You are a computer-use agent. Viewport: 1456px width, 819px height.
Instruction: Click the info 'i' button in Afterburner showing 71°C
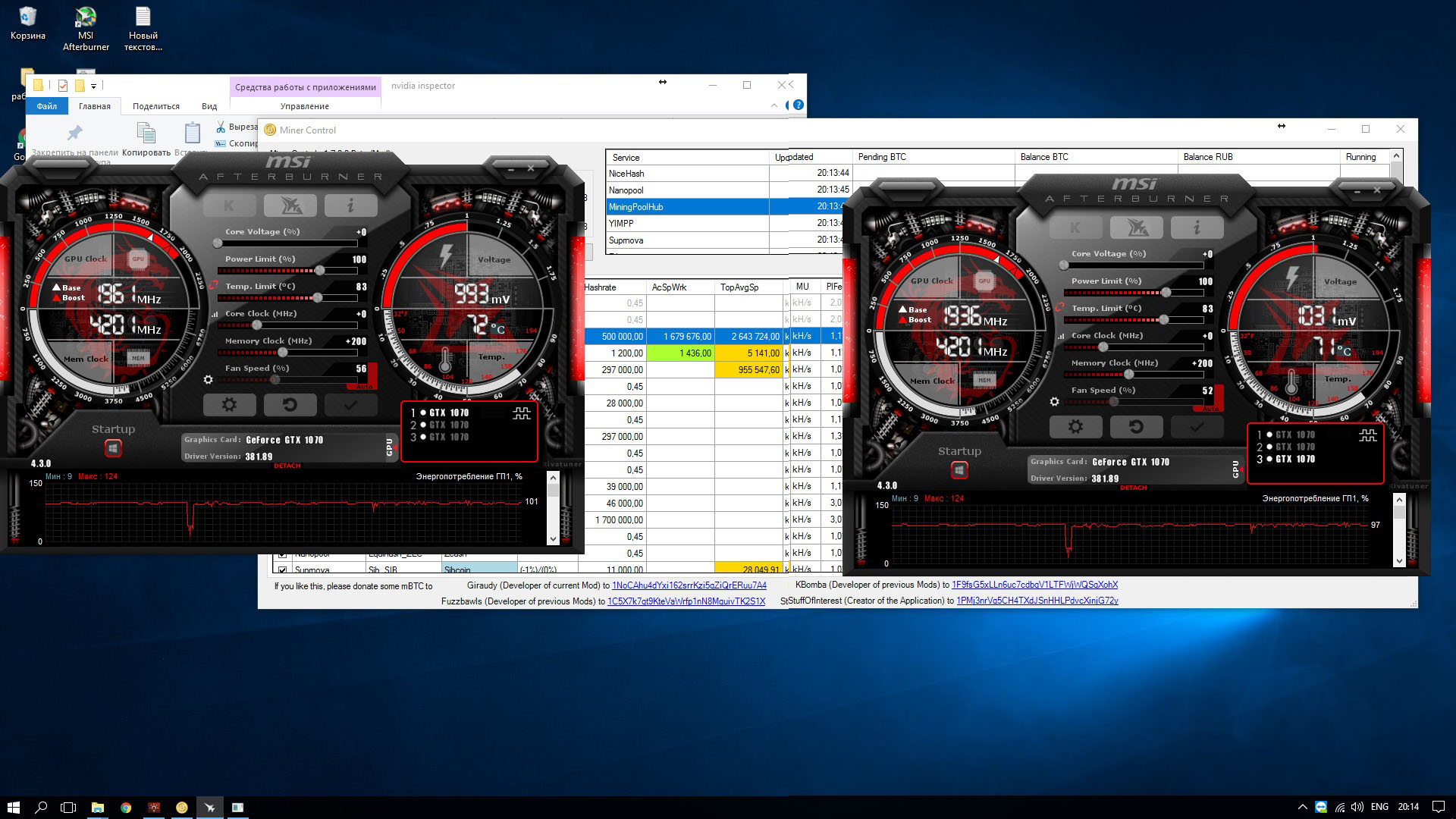click(x=1197, y=227)
